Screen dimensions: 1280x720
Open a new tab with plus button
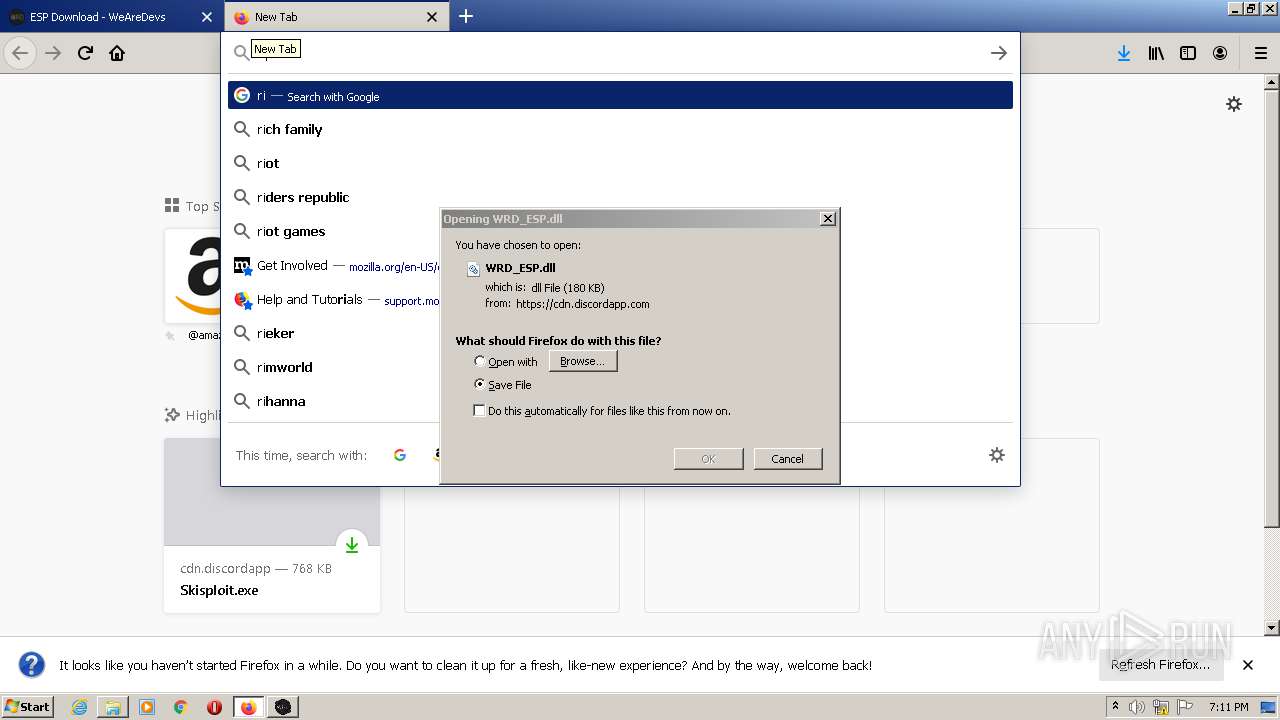[x=466, y=16]
